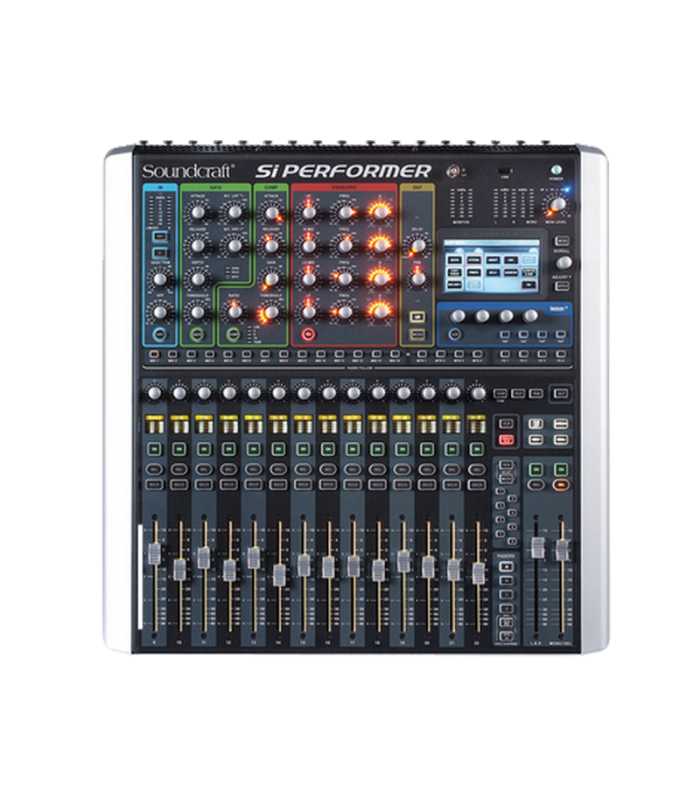Click the Delay knob in the Out section
This screenshot has height=800, width=700.
418,245
